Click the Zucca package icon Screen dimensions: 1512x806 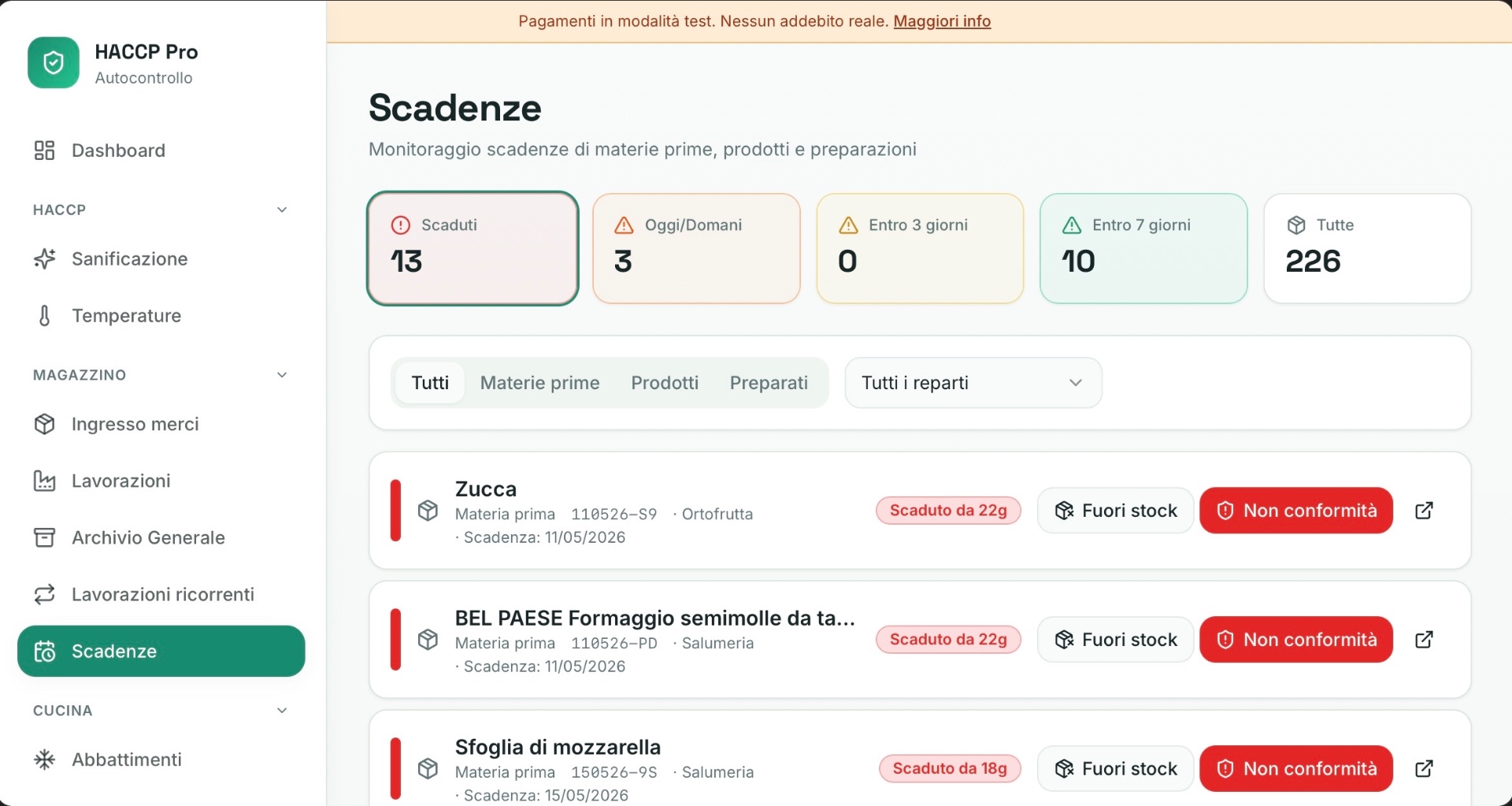point(428,511)
